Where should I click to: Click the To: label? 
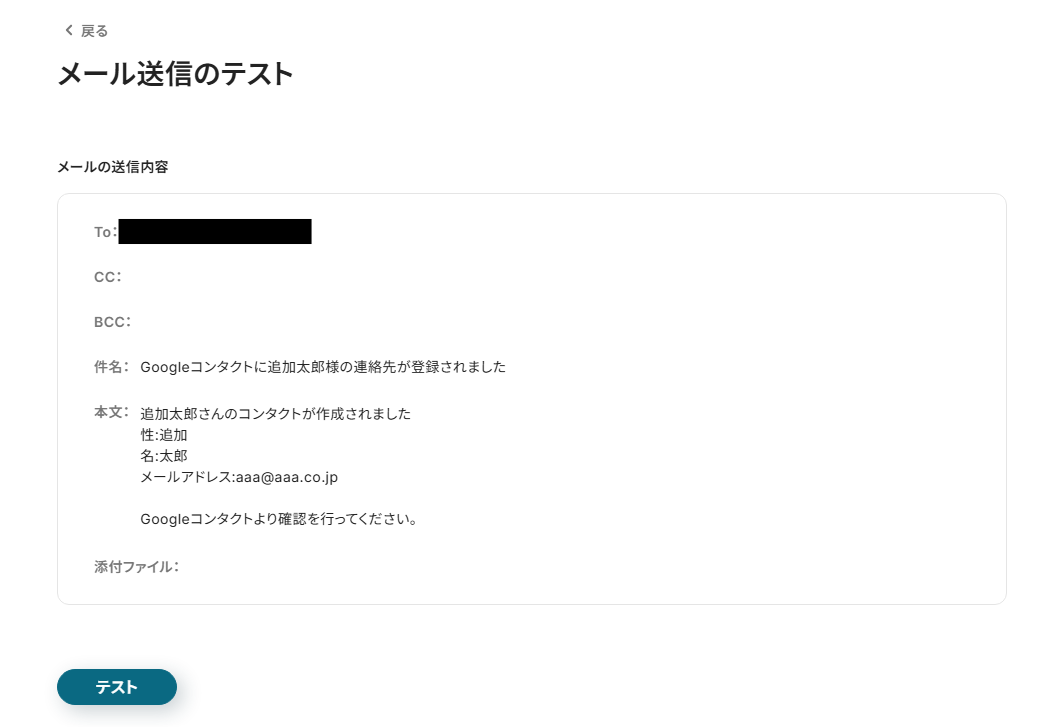coord(105,232)
